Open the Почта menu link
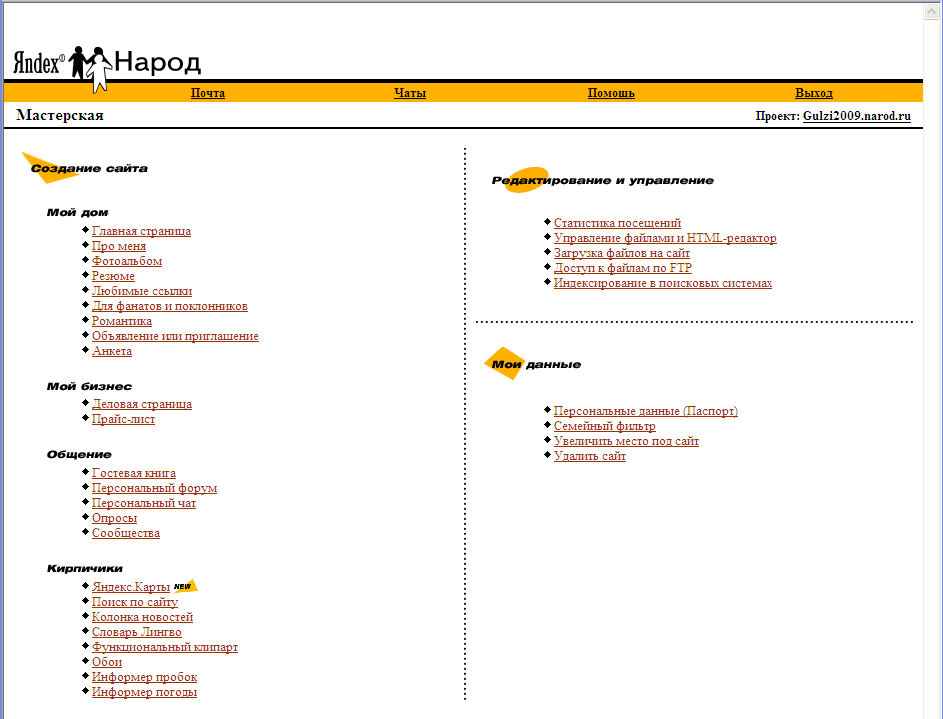Image resolution: width=943 pixels, height=719 pixels. pyautogui.click(x=208, y=93)
